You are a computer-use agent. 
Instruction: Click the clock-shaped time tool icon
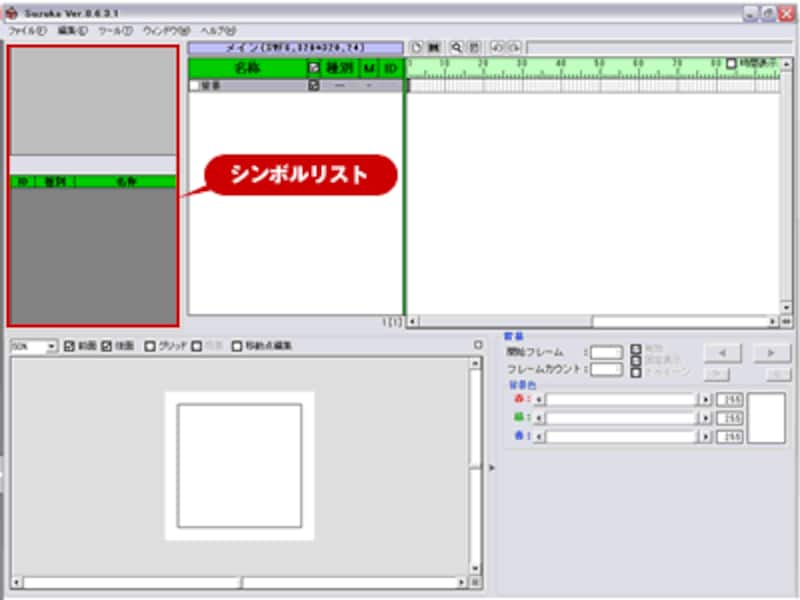point(415,44)
